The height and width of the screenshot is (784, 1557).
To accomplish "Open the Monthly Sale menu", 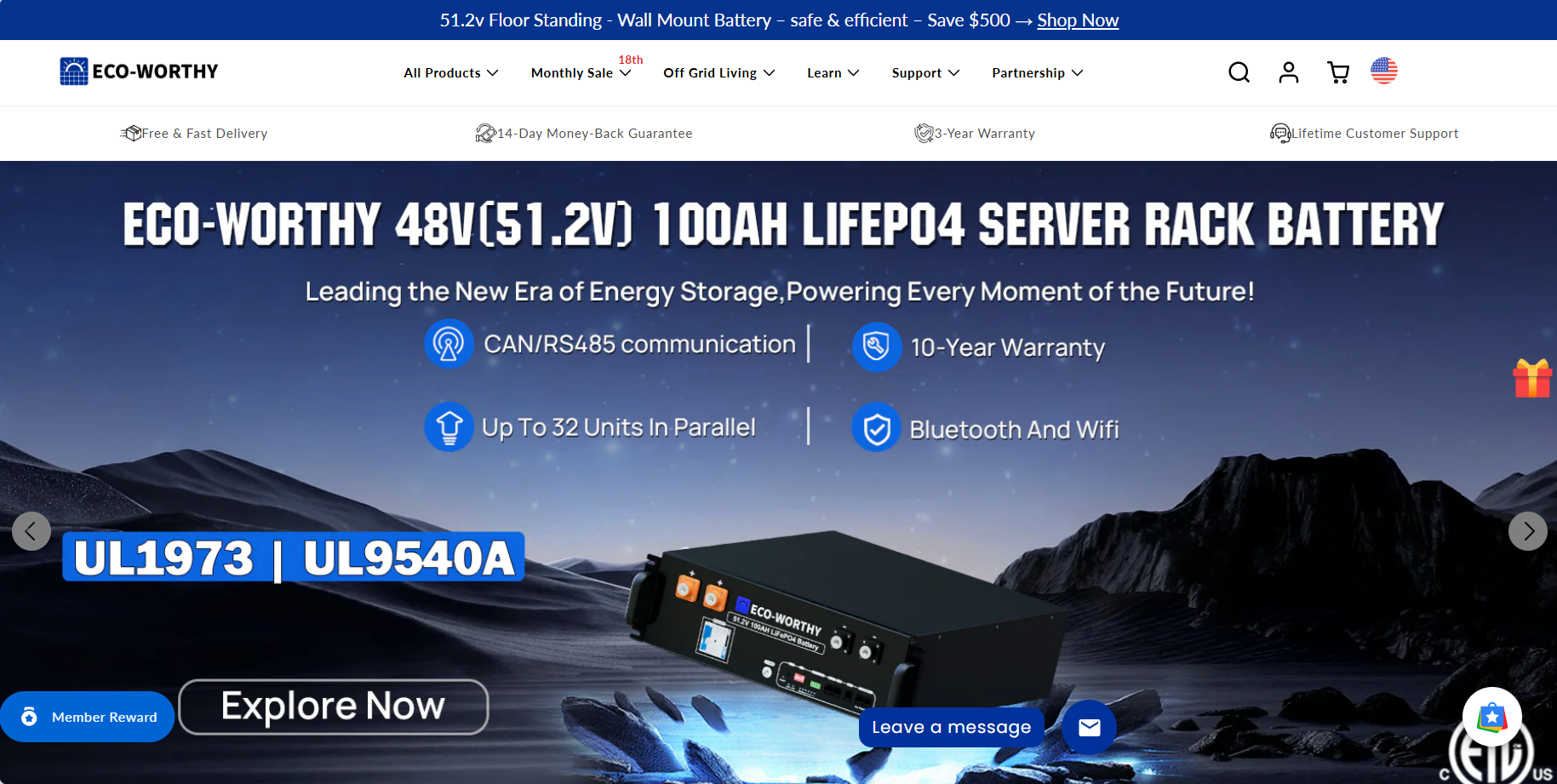I will coord(581,73).
